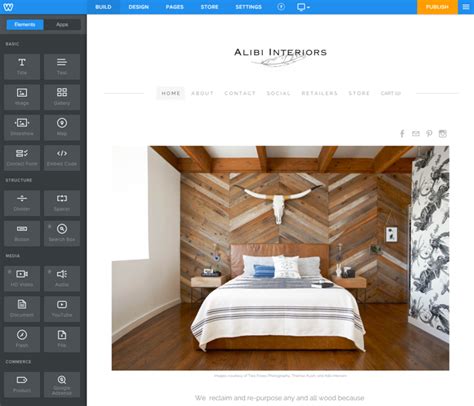Choose the Audio element
474x406 pixels.
[62, 279]
